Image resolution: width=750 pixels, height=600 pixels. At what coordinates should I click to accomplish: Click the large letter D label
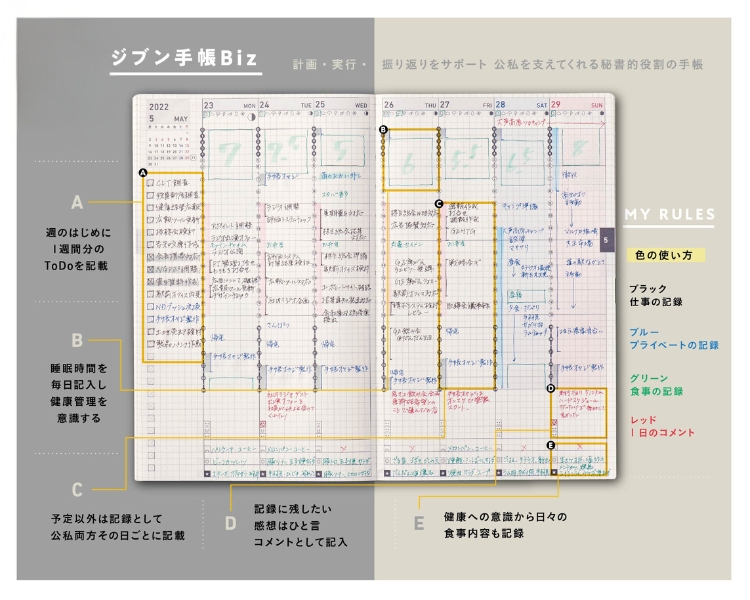coord(231,523)
